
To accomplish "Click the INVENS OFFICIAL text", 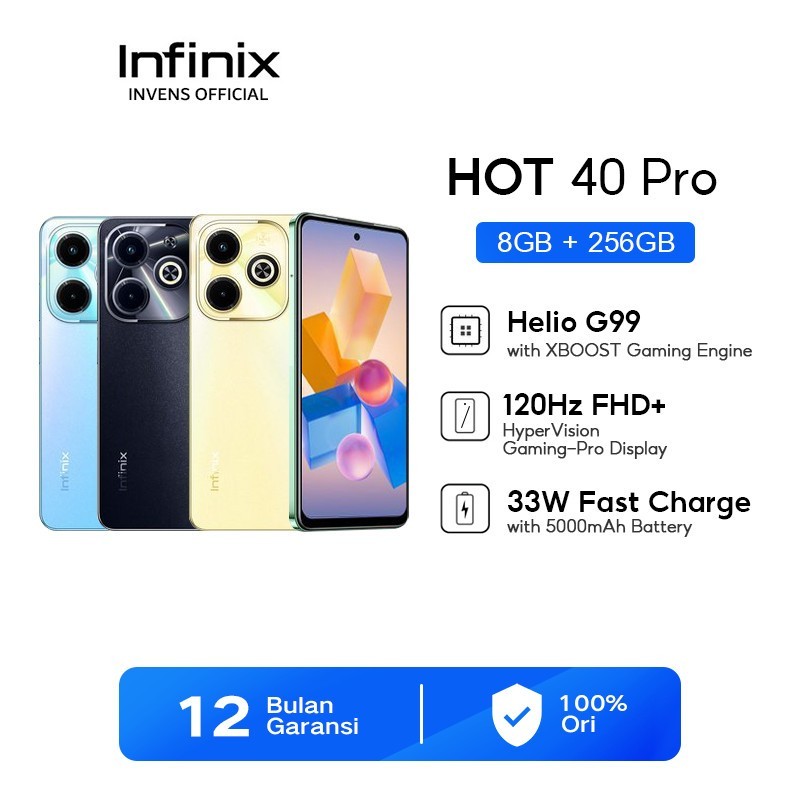I will [x=198, y=94].
